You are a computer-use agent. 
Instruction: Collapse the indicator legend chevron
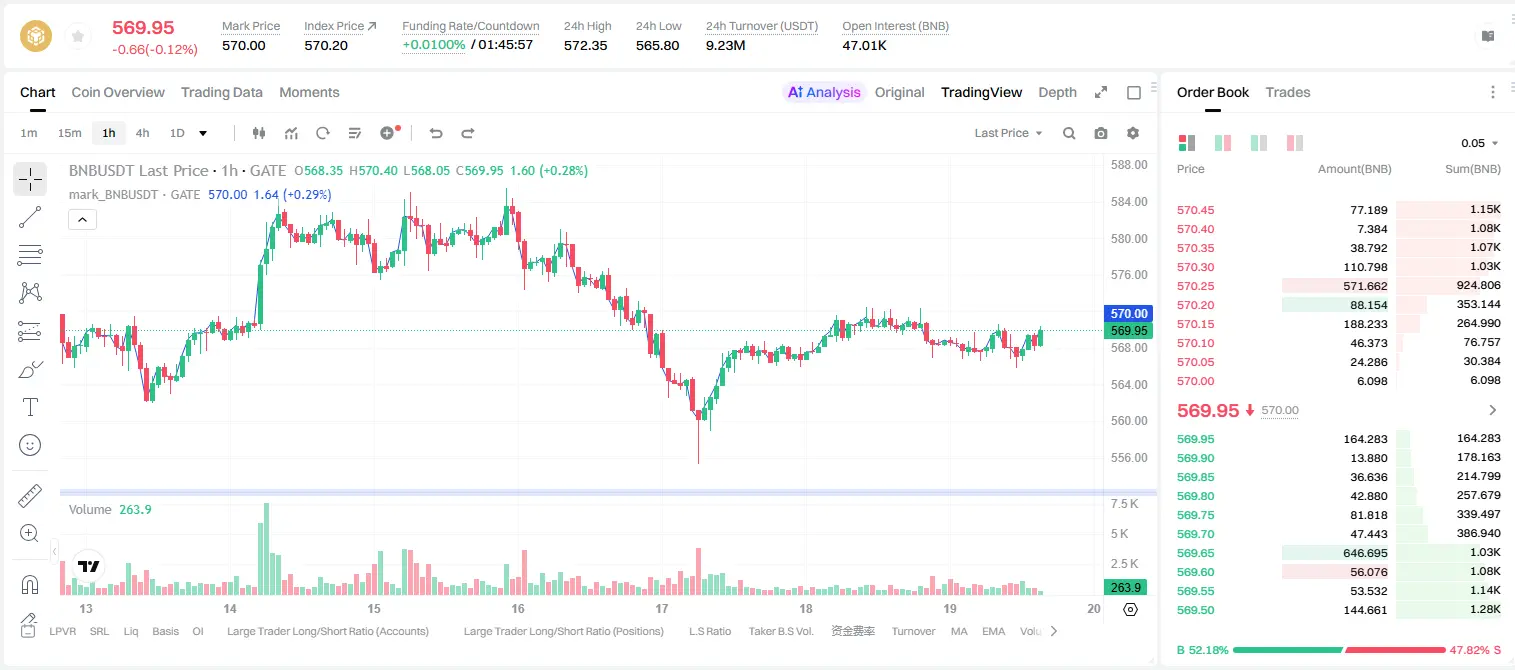click(x=82, y=220)
